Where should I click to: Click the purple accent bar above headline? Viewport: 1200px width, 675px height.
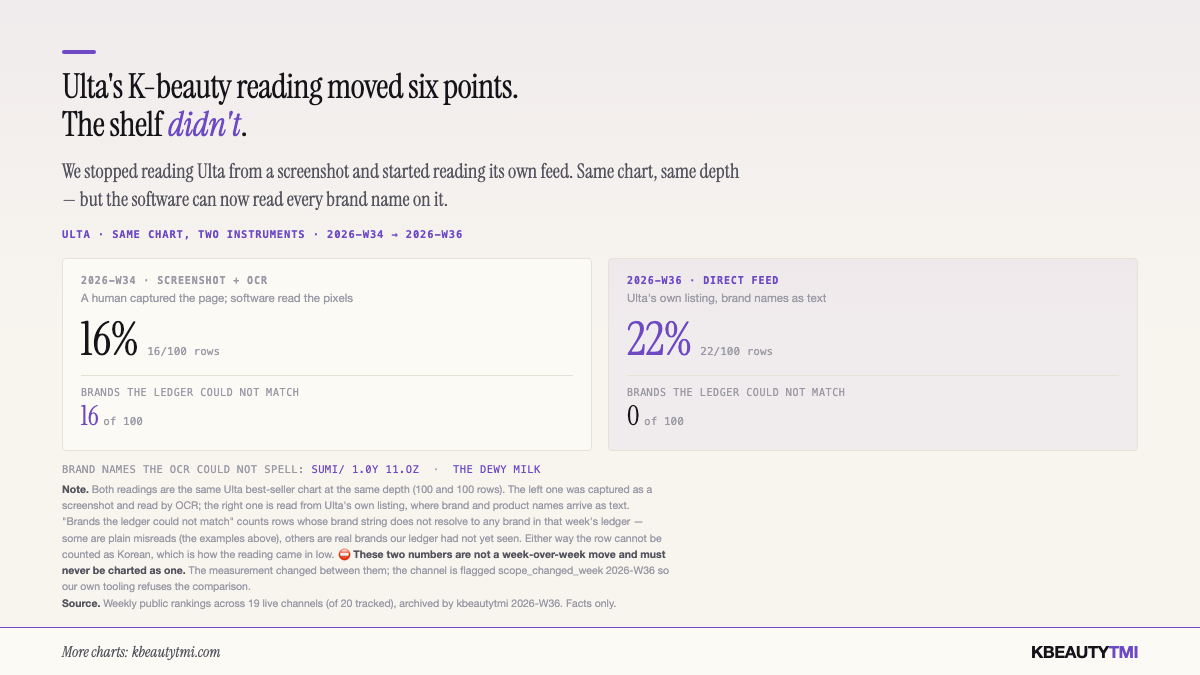(x=79, y=51)
